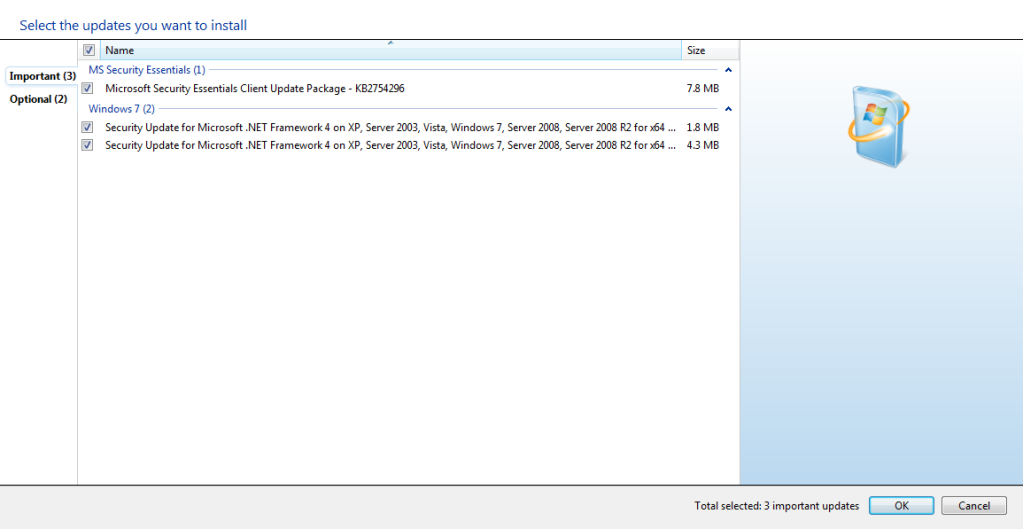
Task: Uncheck Microsoft Security Essentials Client Update Package
Action: coord(87,88)
